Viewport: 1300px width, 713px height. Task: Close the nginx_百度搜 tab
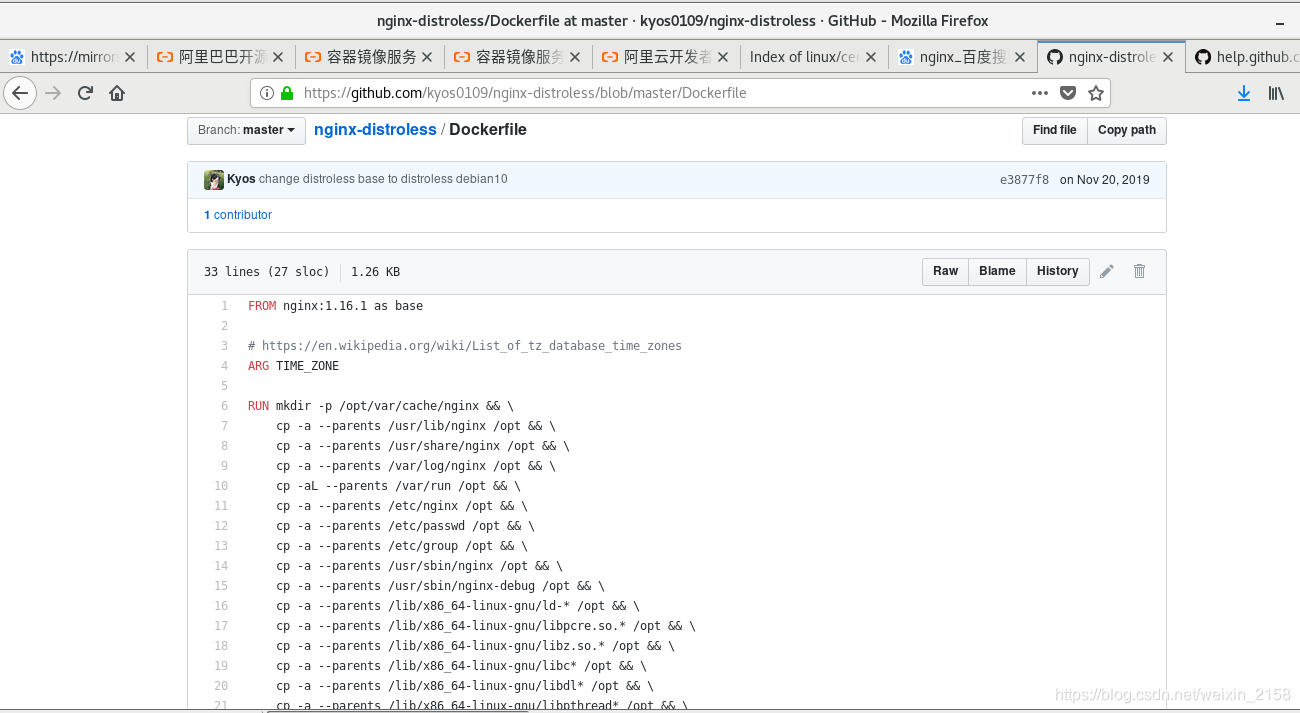click(x=1020, y=57)
